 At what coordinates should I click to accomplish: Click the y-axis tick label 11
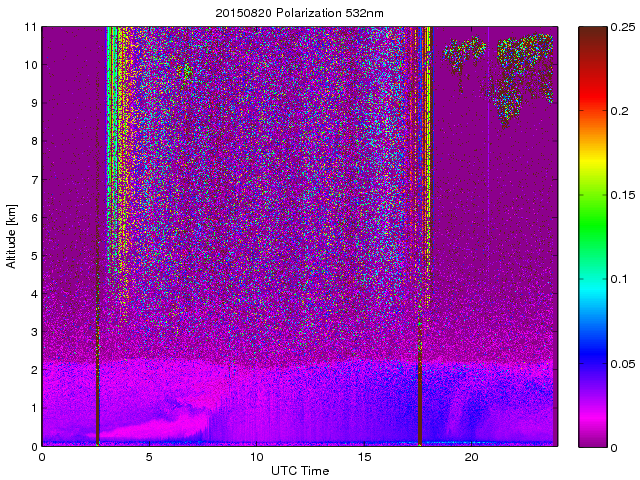point(30,27)
